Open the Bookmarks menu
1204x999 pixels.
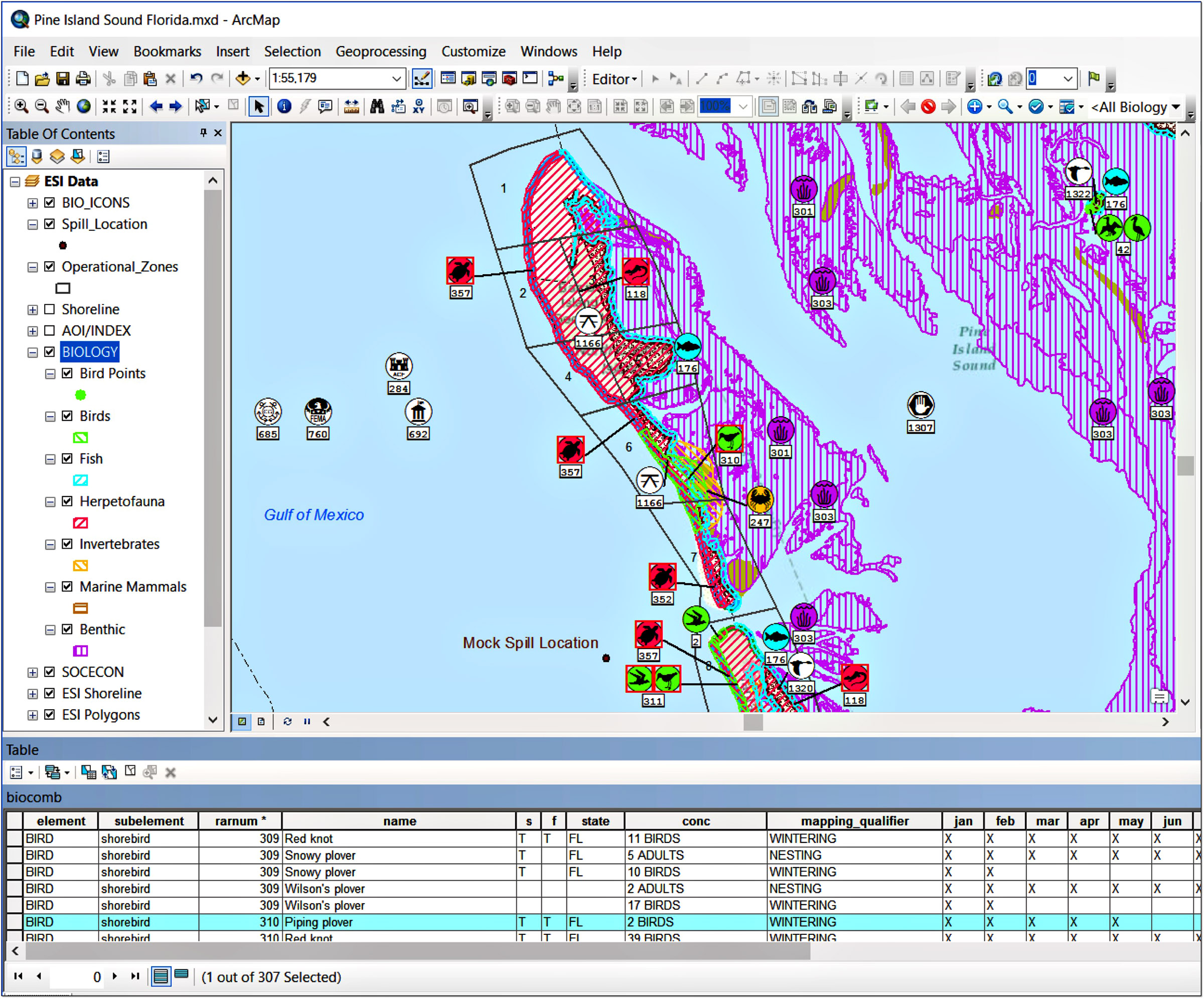167,52
